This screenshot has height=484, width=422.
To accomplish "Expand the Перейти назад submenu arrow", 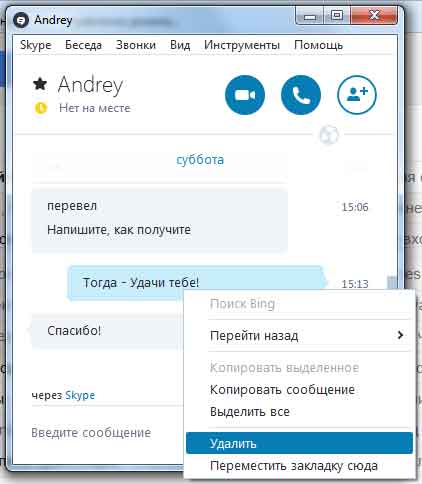I will [x=401, y=335].
